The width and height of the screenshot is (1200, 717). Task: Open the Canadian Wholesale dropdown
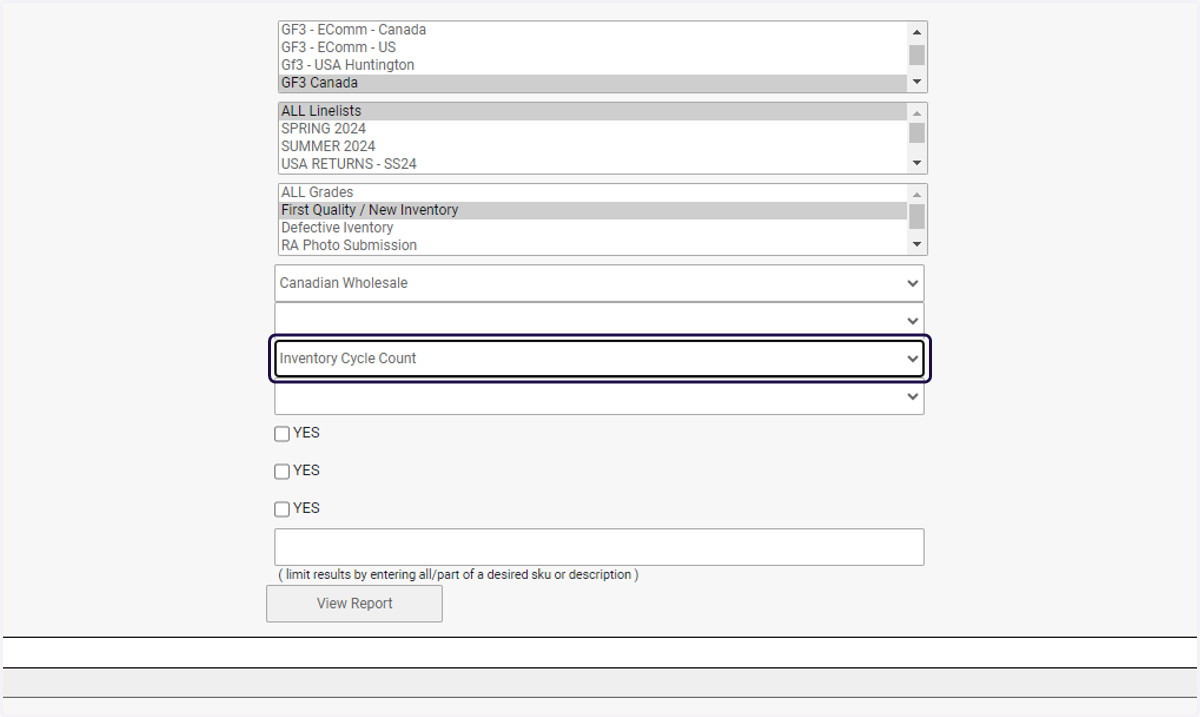(x=599, y=283)
